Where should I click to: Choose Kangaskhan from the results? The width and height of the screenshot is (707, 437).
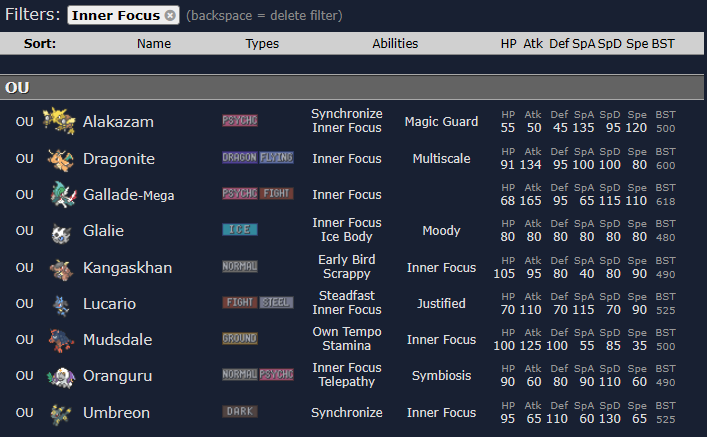pos(127,268)
